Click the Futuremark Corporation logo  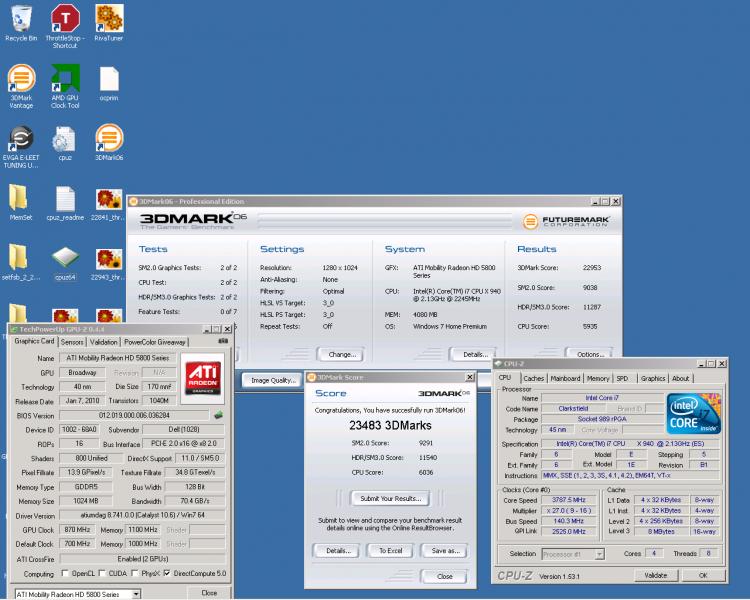(x=566, y=222)
